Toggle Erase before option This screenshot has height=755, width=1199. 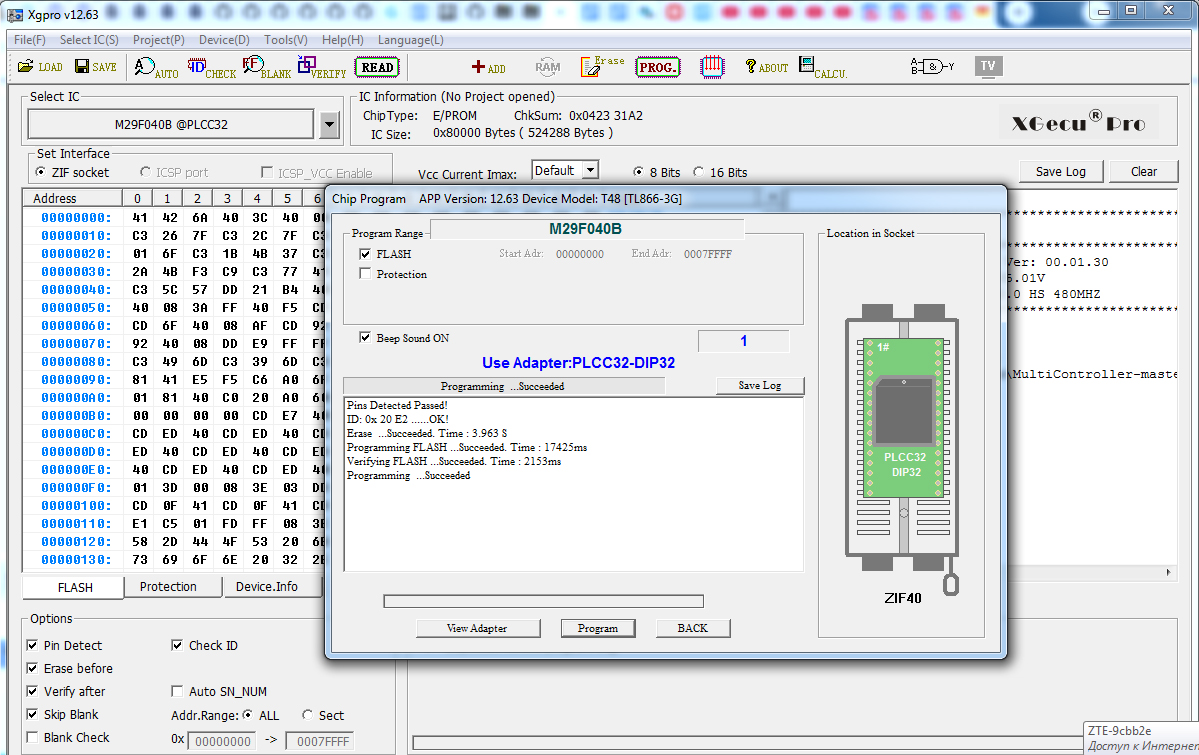[x=32, y=669]
